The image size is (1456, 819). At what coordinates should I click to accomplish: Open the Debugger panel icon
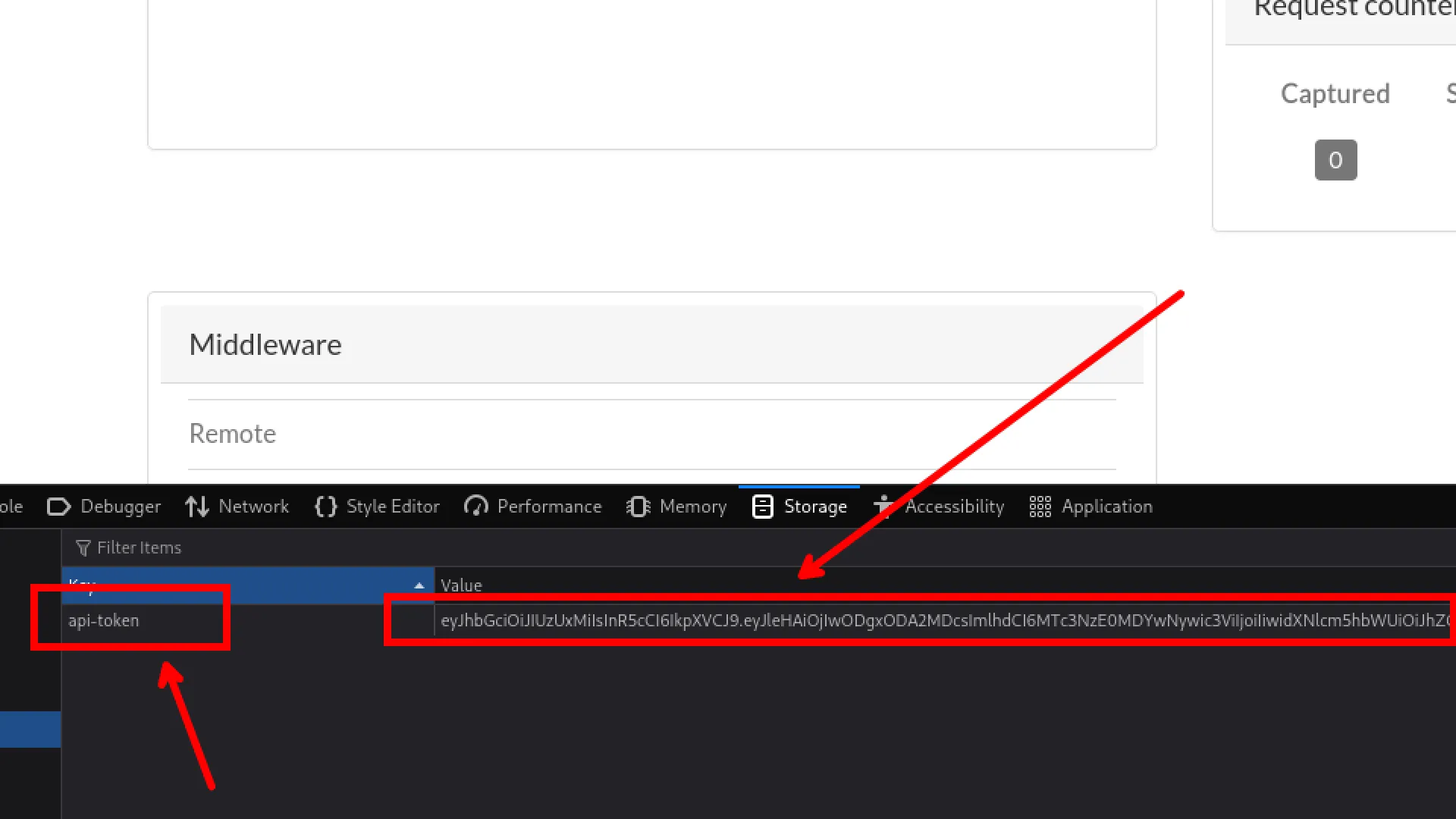pyautogui.click(x=58, y=507)
